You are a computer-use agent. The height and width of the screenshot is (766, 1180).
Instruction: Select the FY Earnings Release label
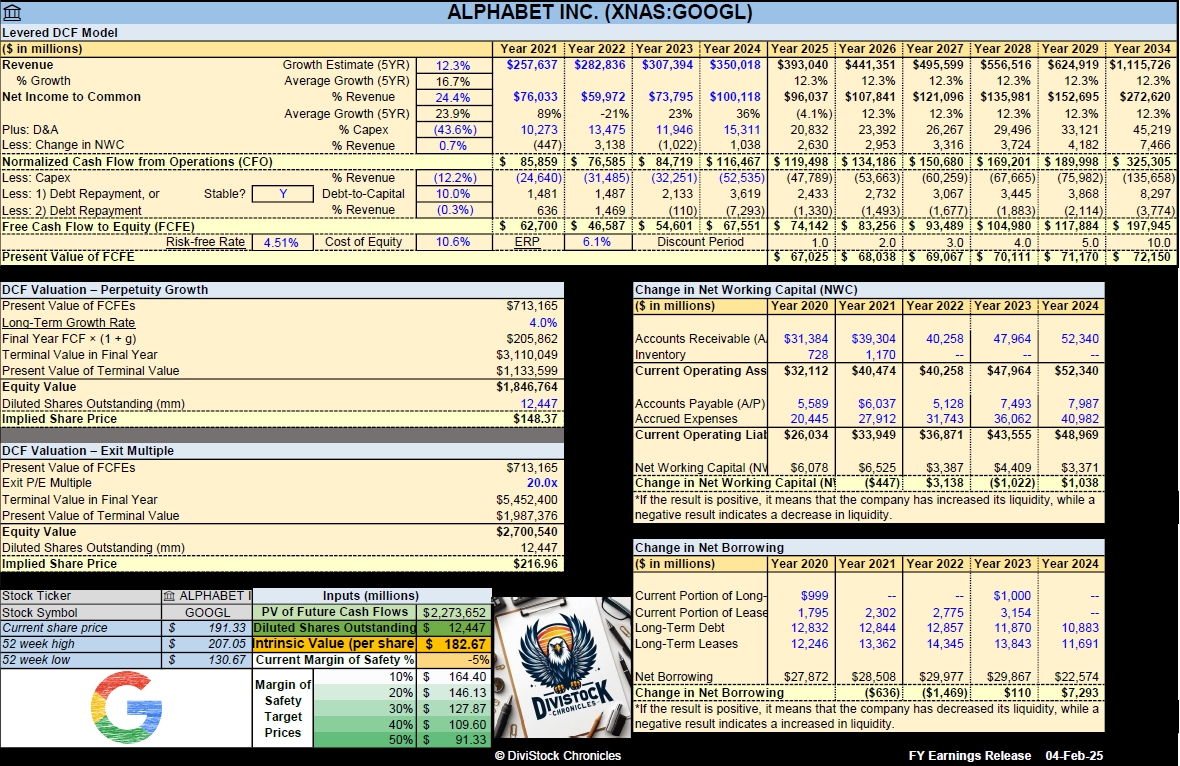[x=969, y=755]
